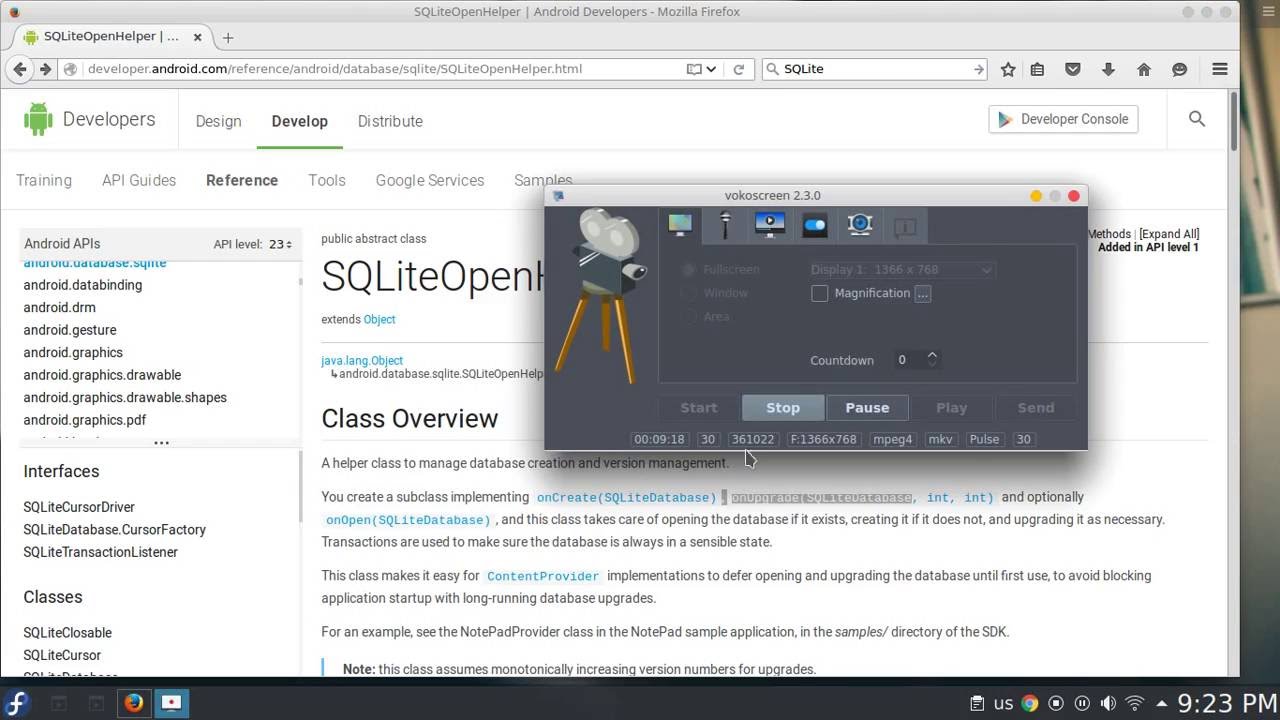
Task: Show Firefox bookmarks list icon
Action: tap(1037, 69)
